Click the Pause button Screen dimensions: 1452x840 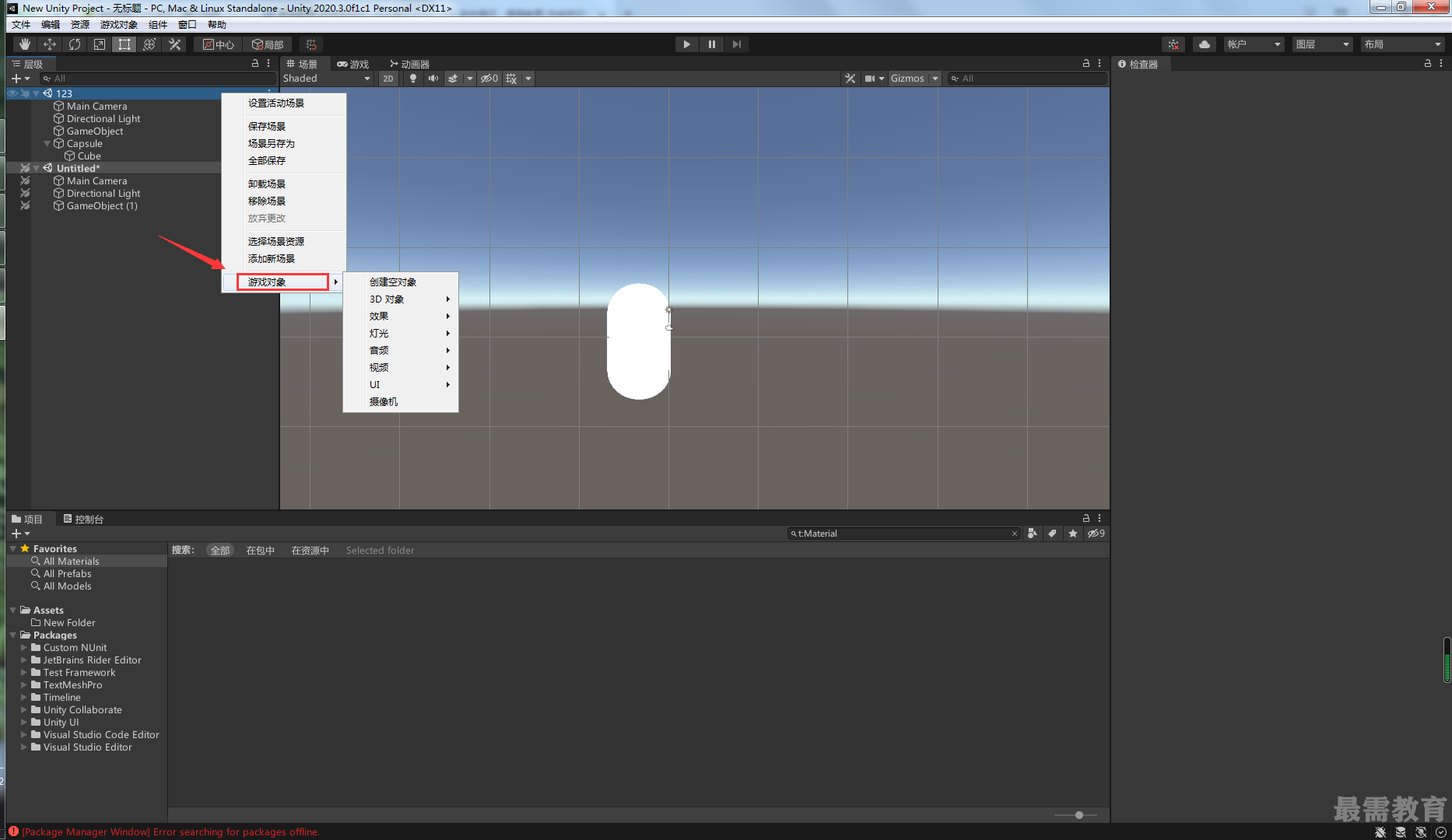711,44
